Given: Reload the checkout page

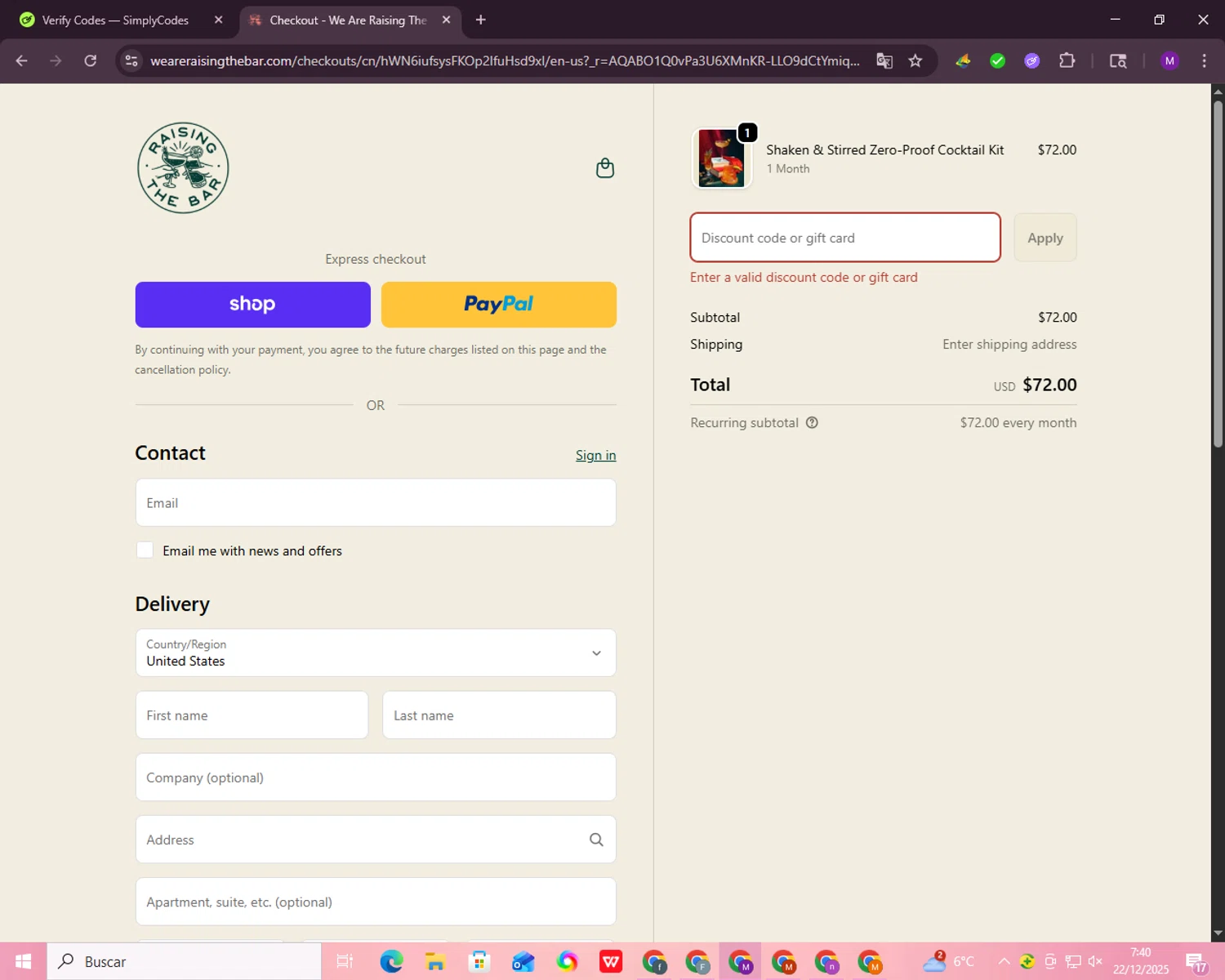Looking at the screenshot, I should (91, 60).
